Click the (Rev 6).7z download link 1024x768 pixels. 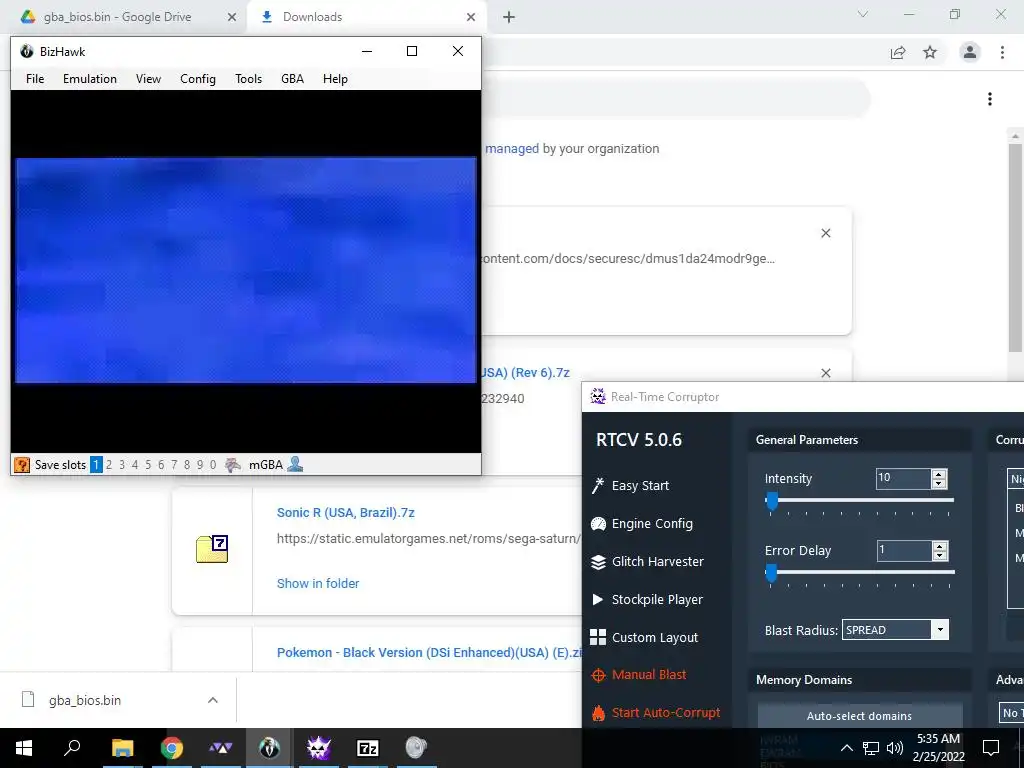[526, 373]
